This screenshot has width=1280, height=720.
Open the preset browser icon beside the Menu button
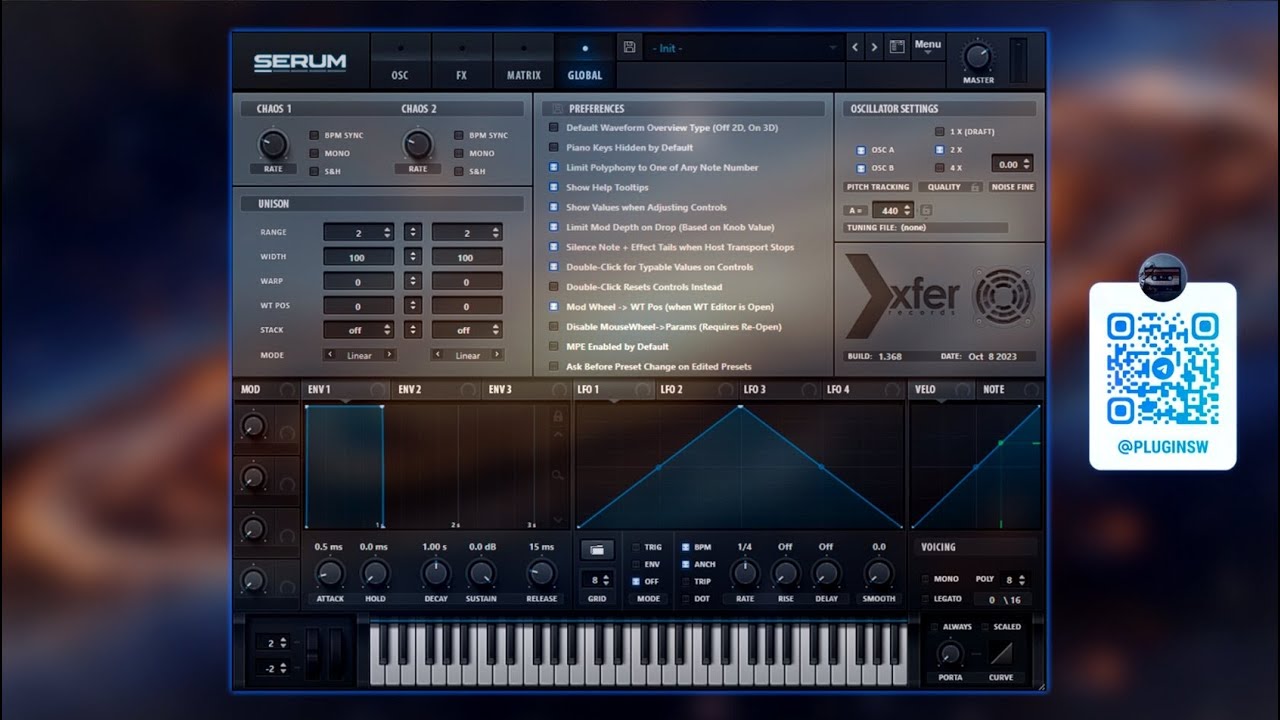(897, 47)
